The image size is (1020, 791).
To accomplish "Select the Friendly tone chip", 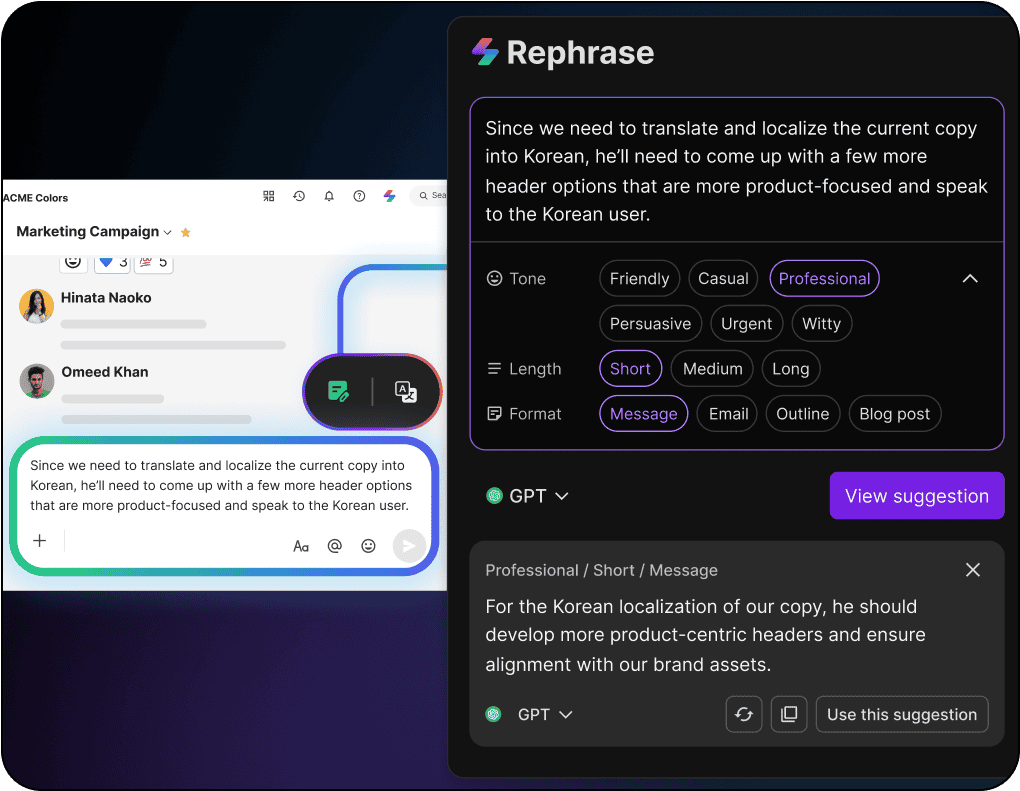I will 639,279.
